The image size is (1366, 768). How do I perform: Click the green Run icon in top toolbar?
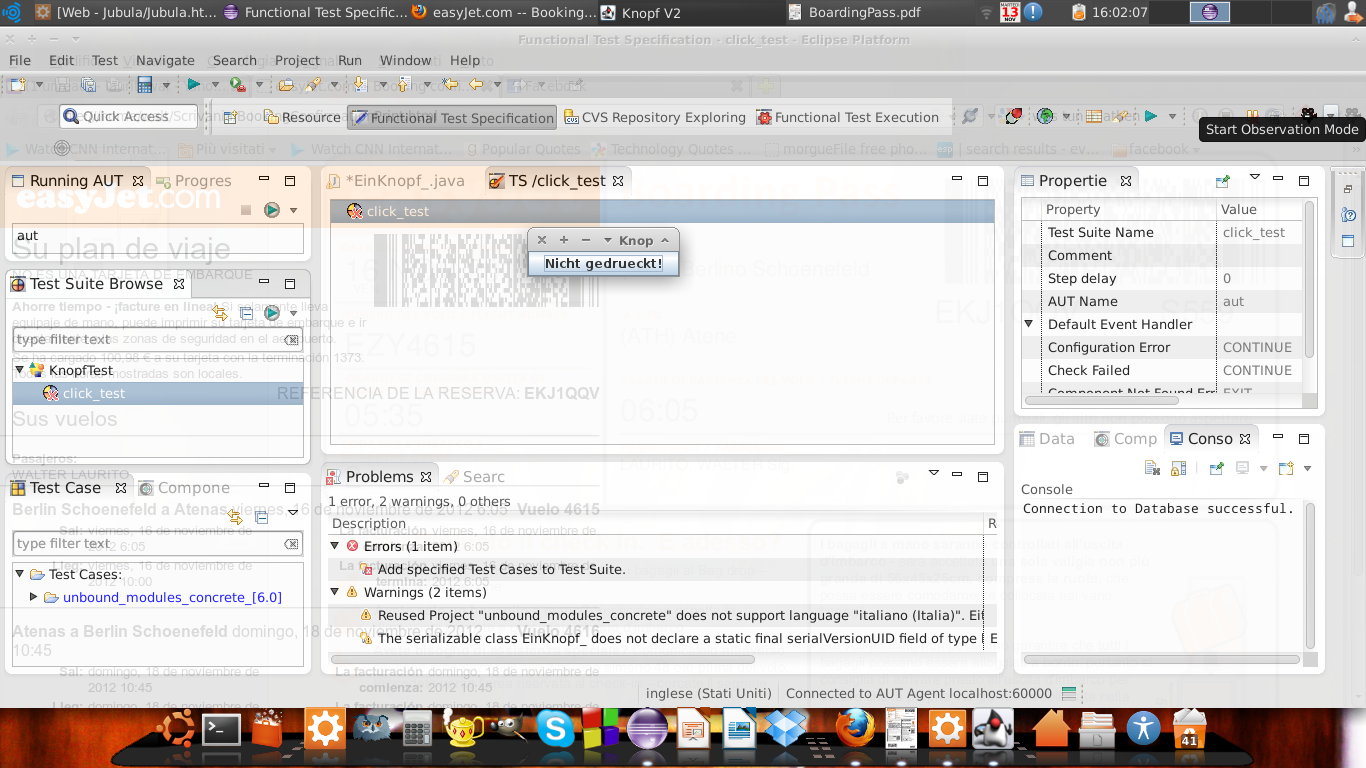(194, 85)
